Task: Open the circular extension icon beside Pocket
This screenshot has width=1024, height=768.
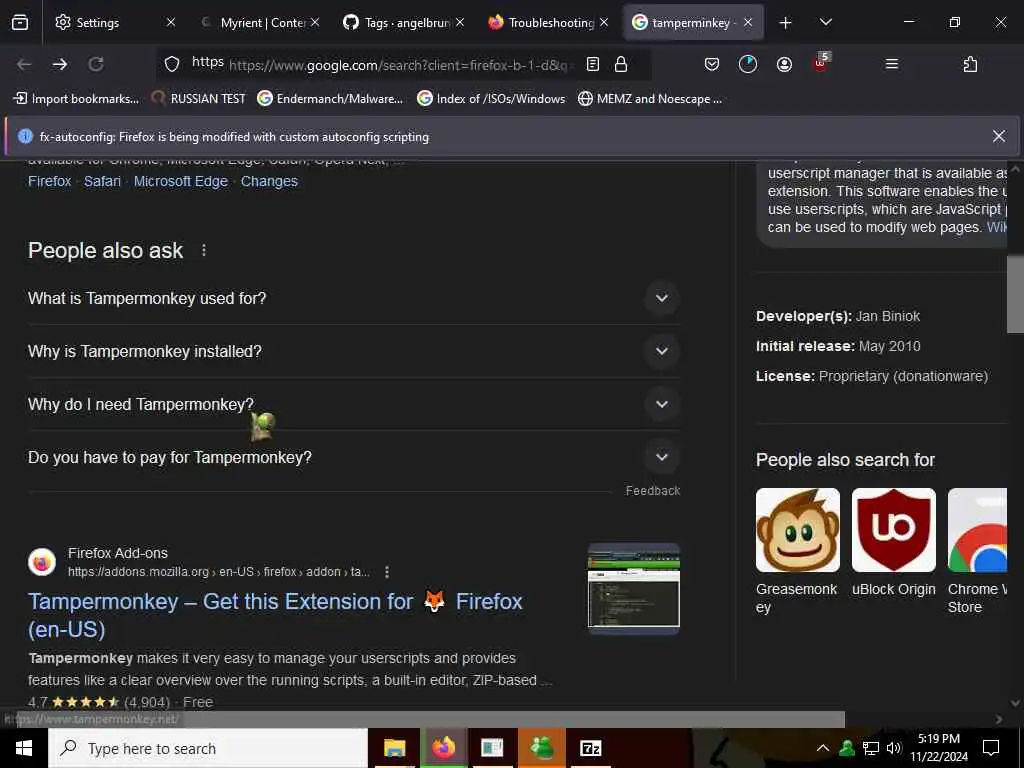Action: pyautogui.click(x=748, y=64)
